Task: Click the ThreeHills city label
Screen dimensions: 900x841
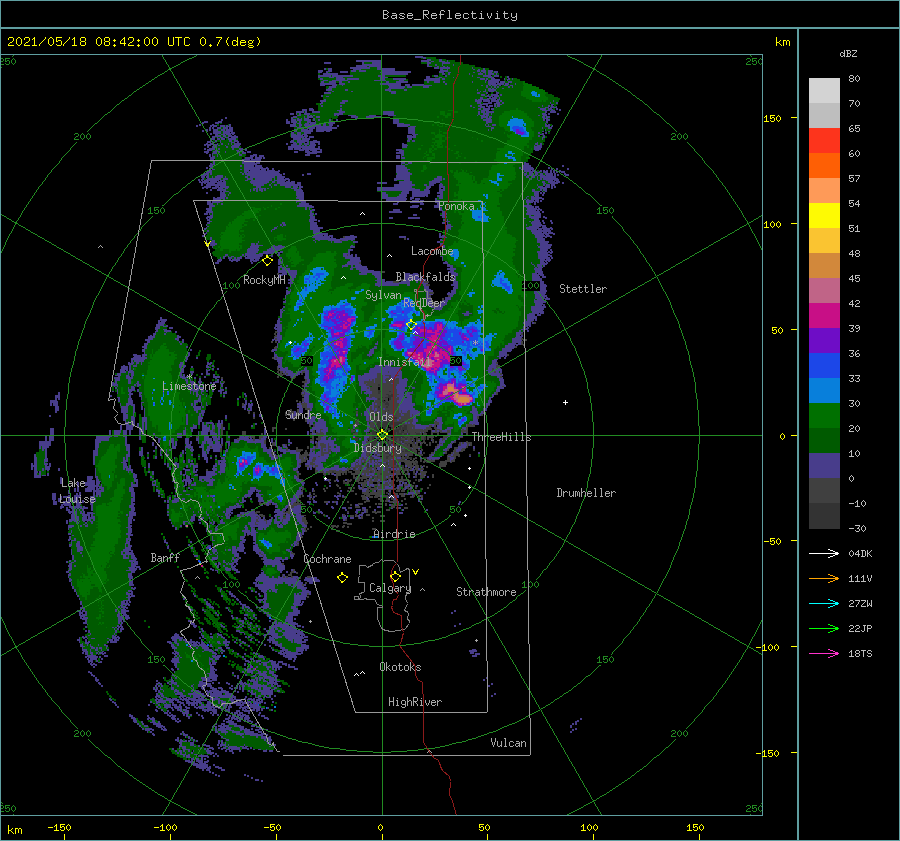Action: [x=501, y=437]
